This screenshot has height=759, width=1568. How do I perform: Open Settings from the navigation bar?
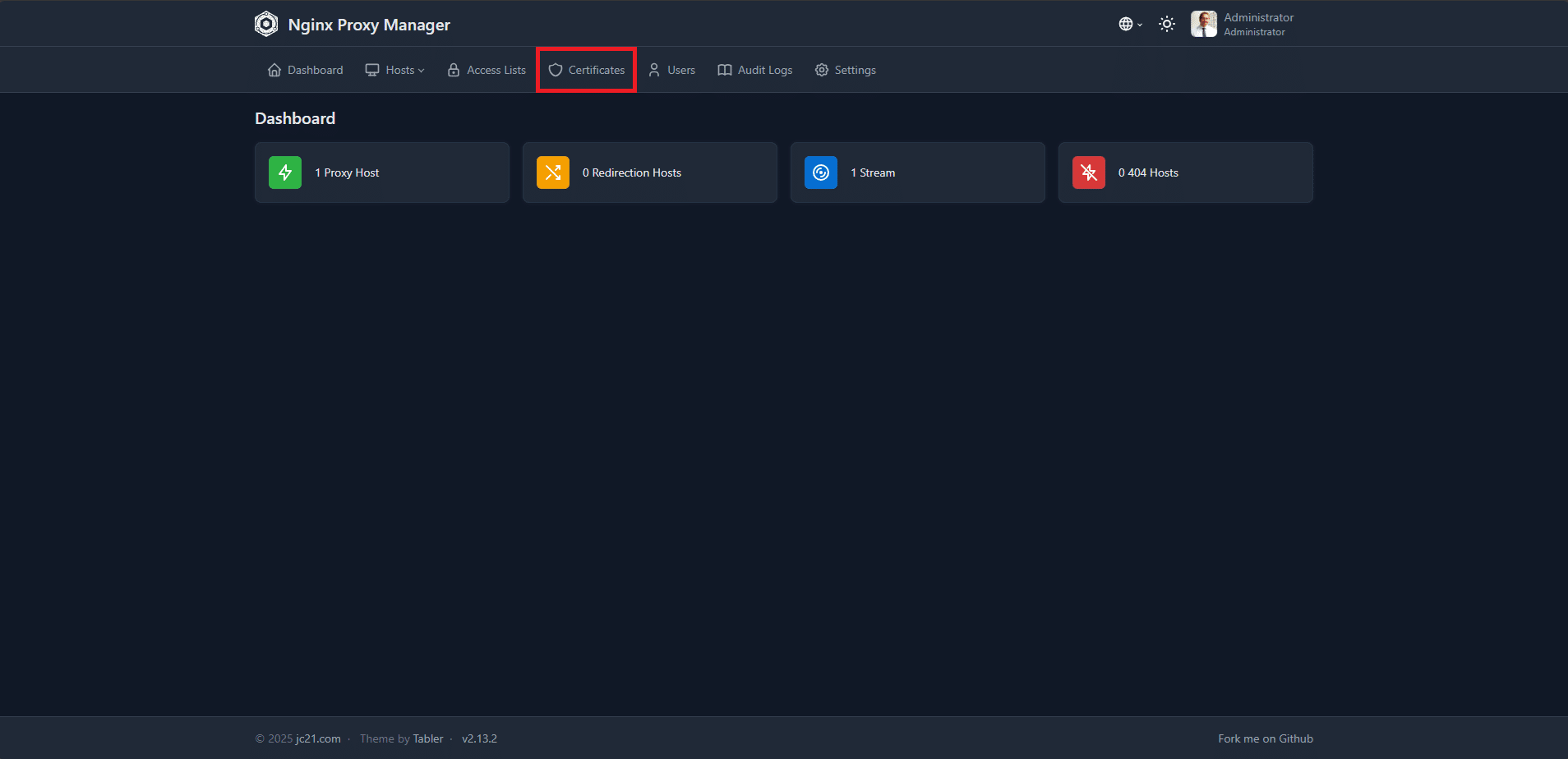[x=846, y=70]
